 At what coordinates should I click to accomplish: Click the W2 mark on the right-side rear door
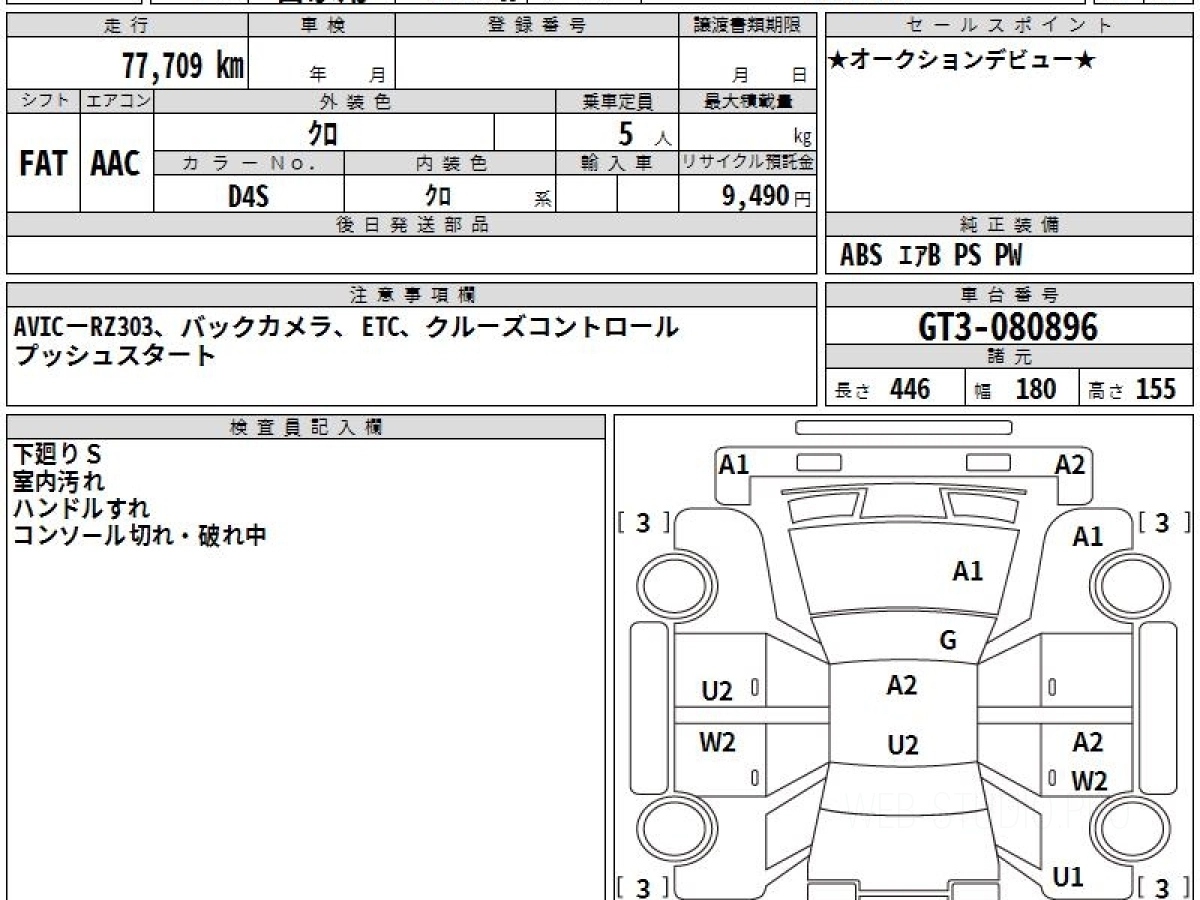[1089, 781]
